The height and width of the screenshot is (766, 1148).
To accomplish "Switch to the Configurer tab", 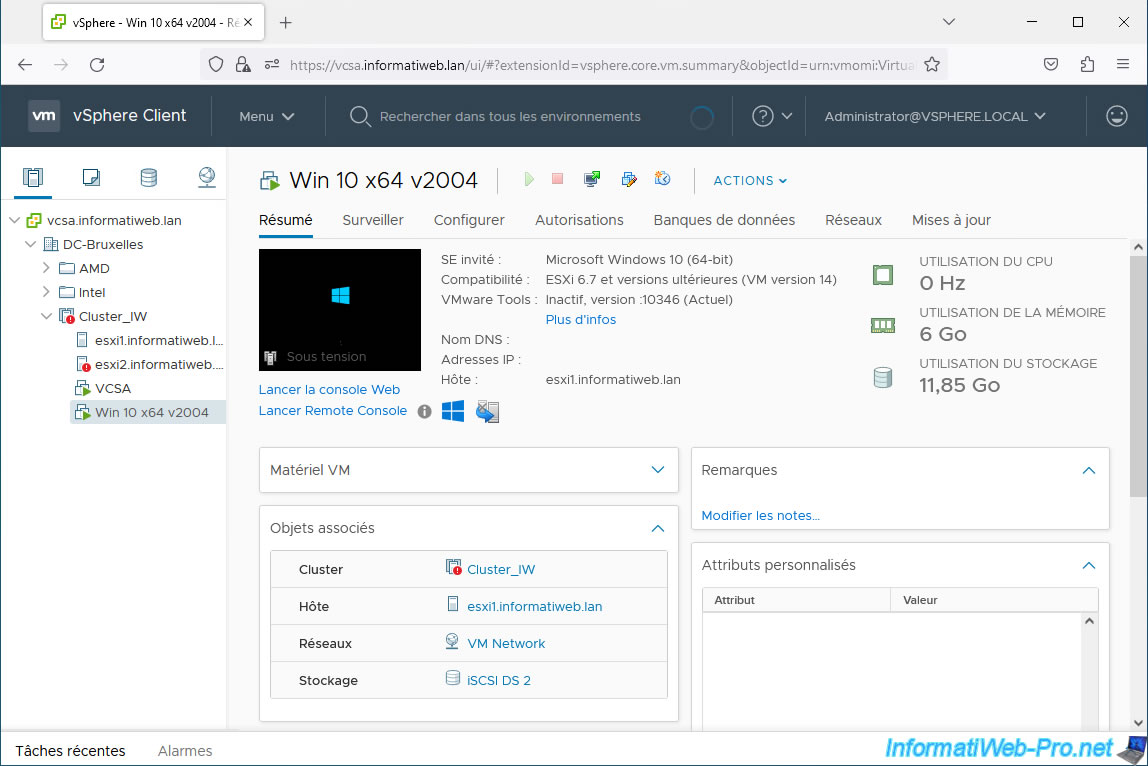I will pyautogui.click(x=469, y=220).
